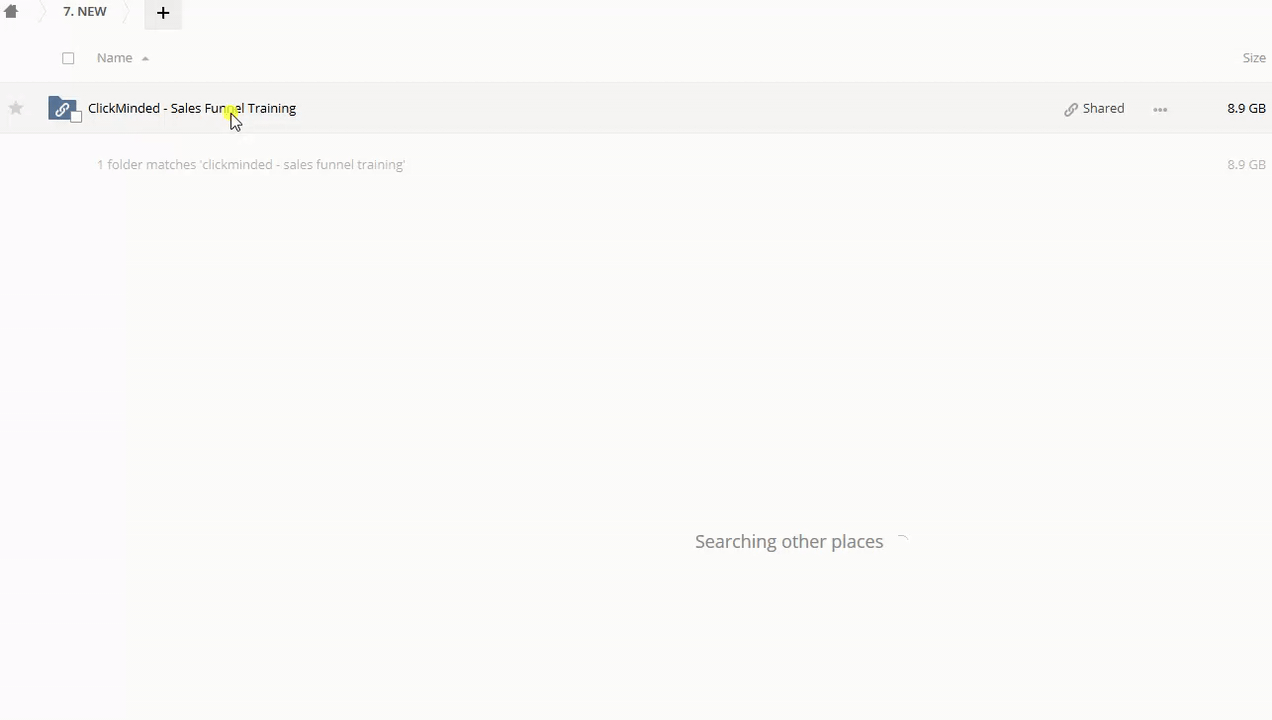Go to the home folder icon
This screenshot has height=720, width=1272.
pyautogui.click(x=11, y=12)
